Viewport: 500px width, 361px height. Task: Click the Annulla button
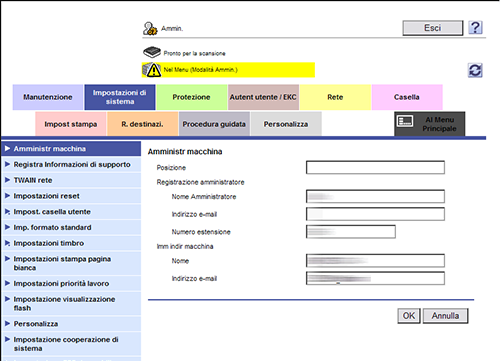[x=445, y=316]
